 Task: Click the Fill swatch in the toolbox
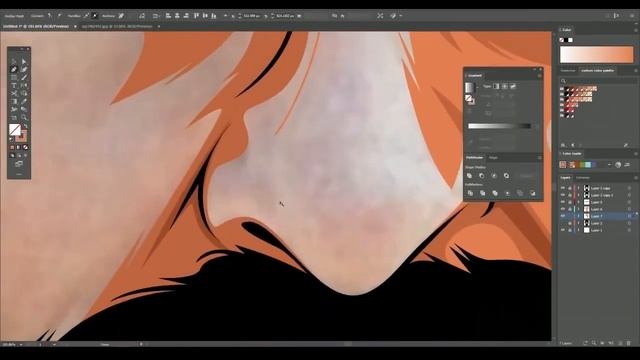(15, 129)
